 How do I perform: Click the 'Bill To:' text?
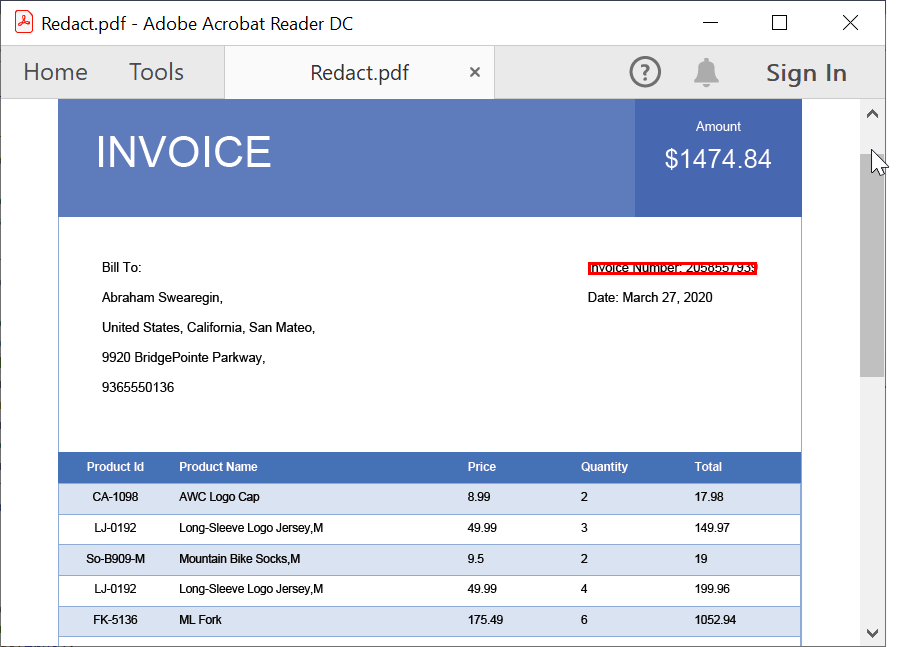[x=121, y=268]
